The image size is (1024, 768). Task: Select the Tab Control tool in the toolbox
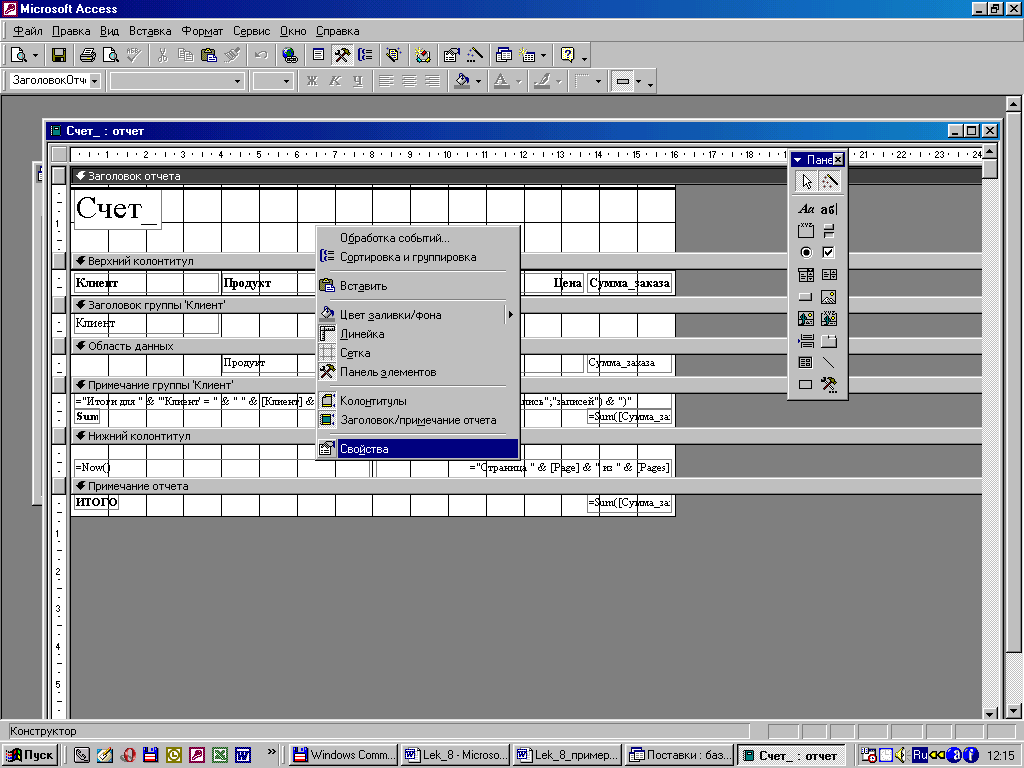pyautogui.click(x=828, y=341)
